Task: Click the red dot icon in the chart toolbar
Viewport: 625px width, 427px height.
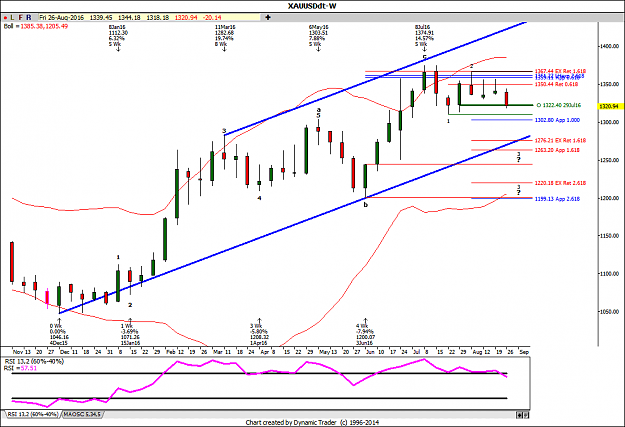Action: click(x=5, y=18)
